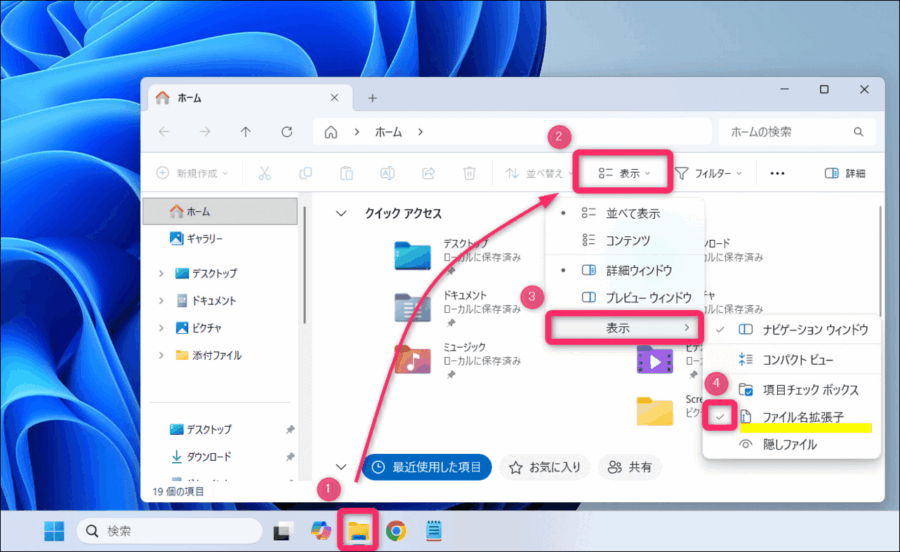Toggle 詳細ウィンドウ pane option
900x552 pixels.
coord(624,270)
